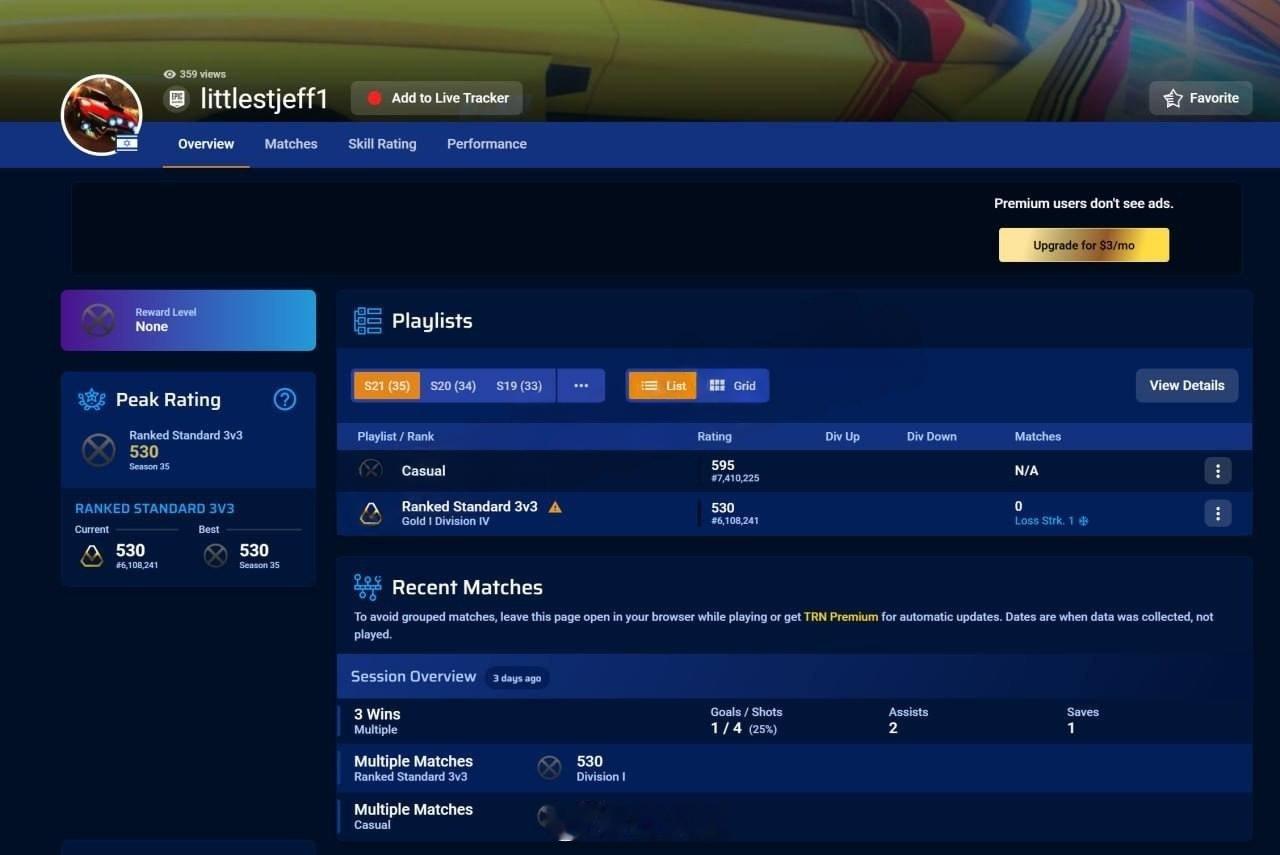This screenshot has height=855, width=1280.
Task: Switch playlists to List view
Action: click(x=663, y=386)
